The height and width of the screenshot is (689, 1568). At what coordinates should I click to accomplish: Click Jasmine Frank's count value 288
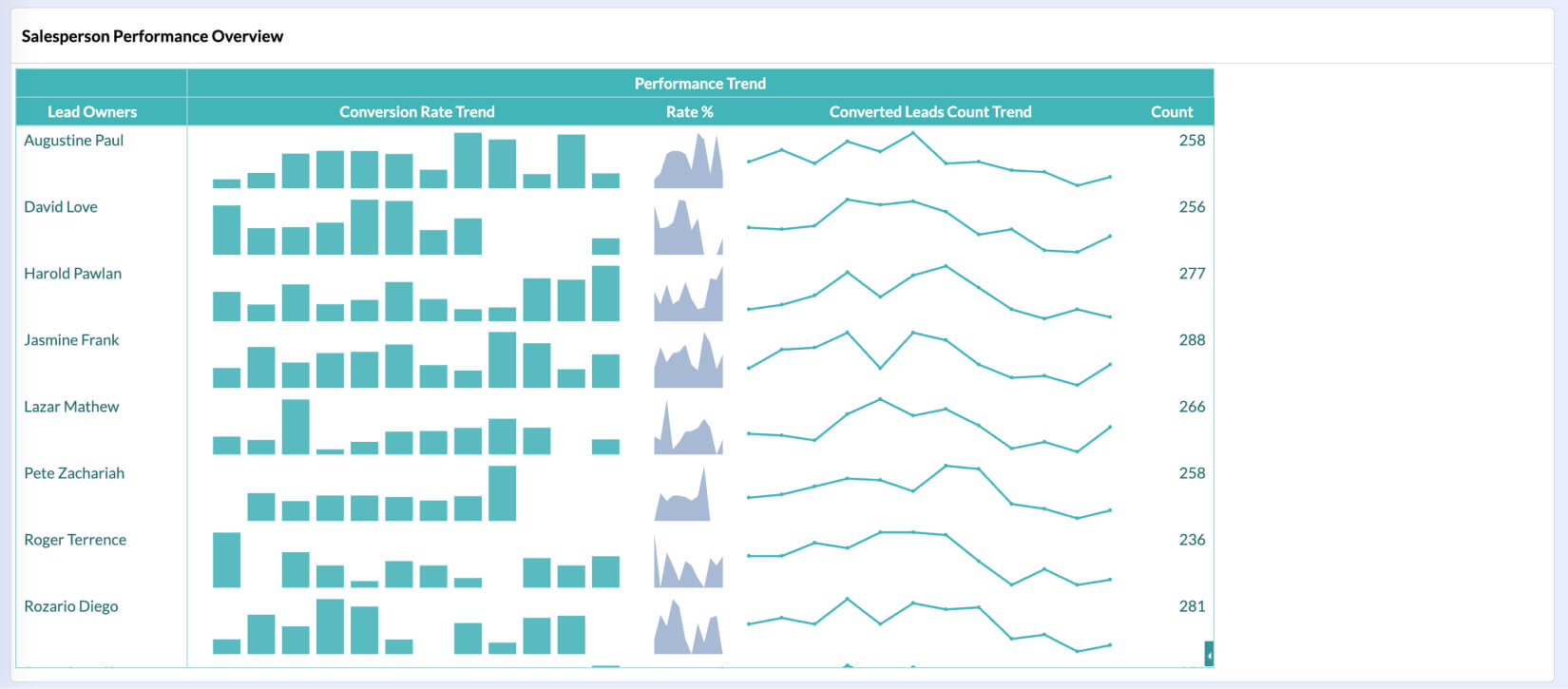[x=1192, y=339]
